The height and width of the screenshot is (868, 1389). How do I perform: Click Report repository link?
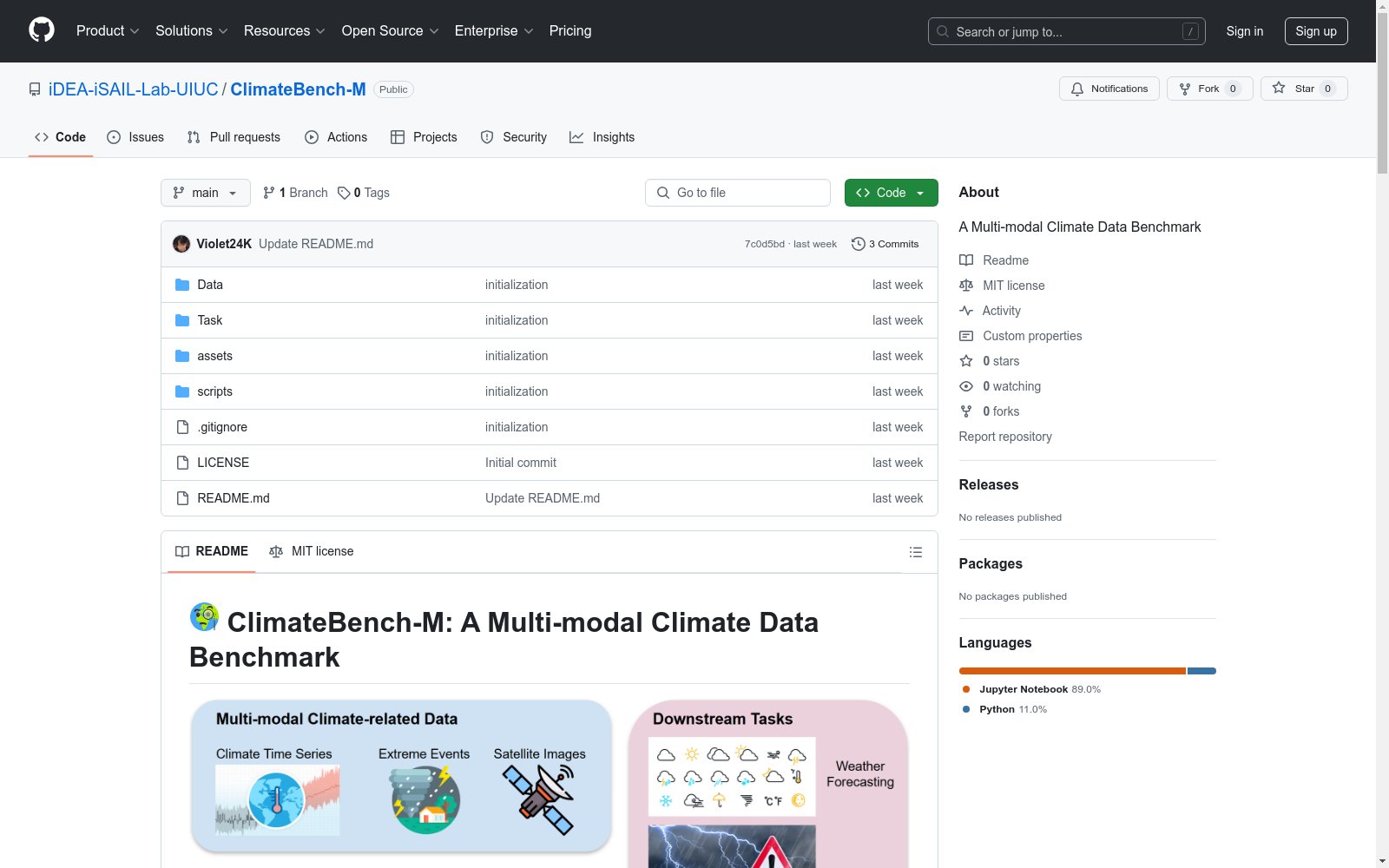(1005, 437)
